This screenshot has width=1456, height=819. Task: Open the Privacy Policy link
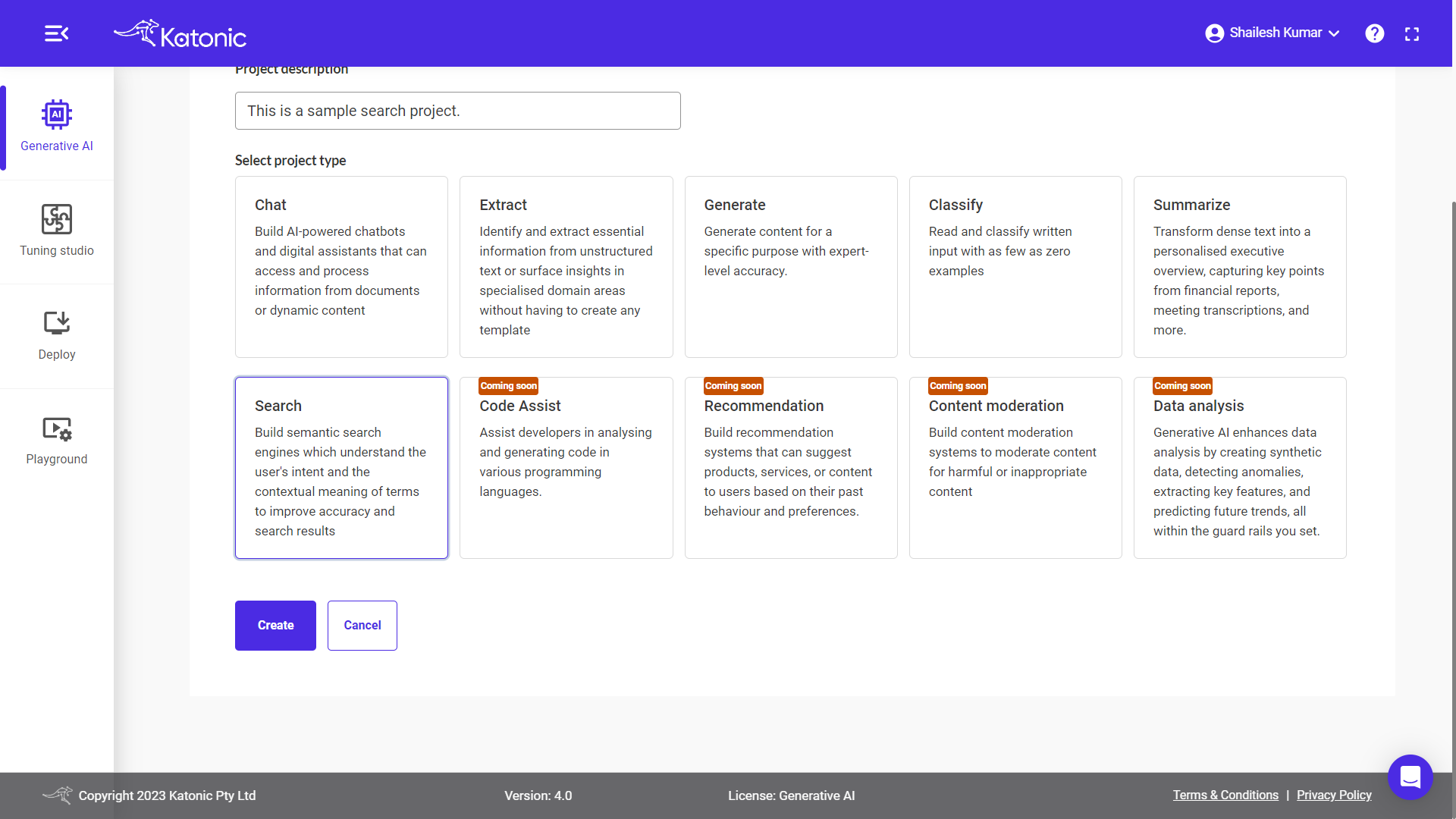[1334, 795]
